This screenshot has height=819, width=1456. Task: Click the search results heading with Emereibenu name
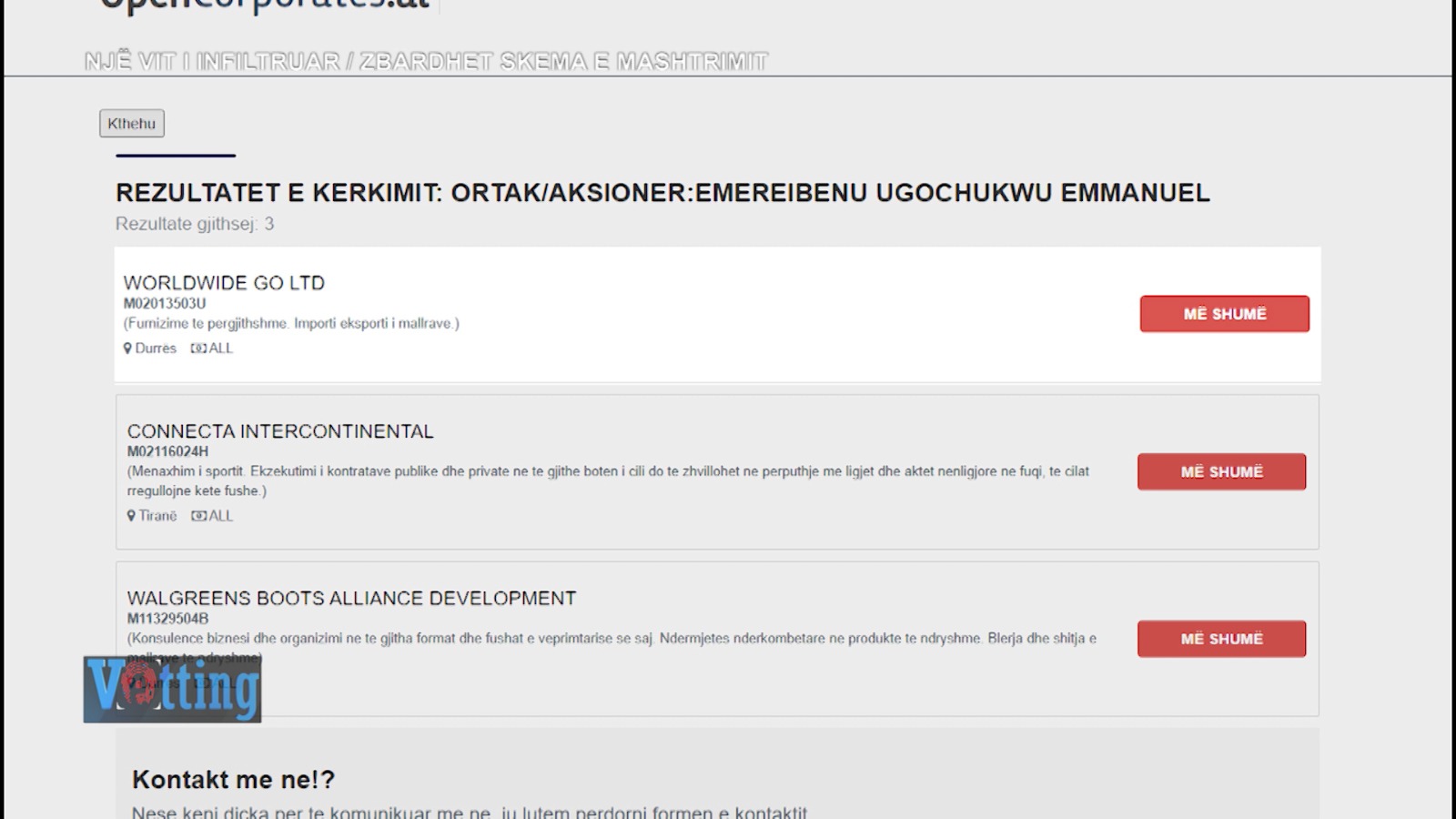662,193
